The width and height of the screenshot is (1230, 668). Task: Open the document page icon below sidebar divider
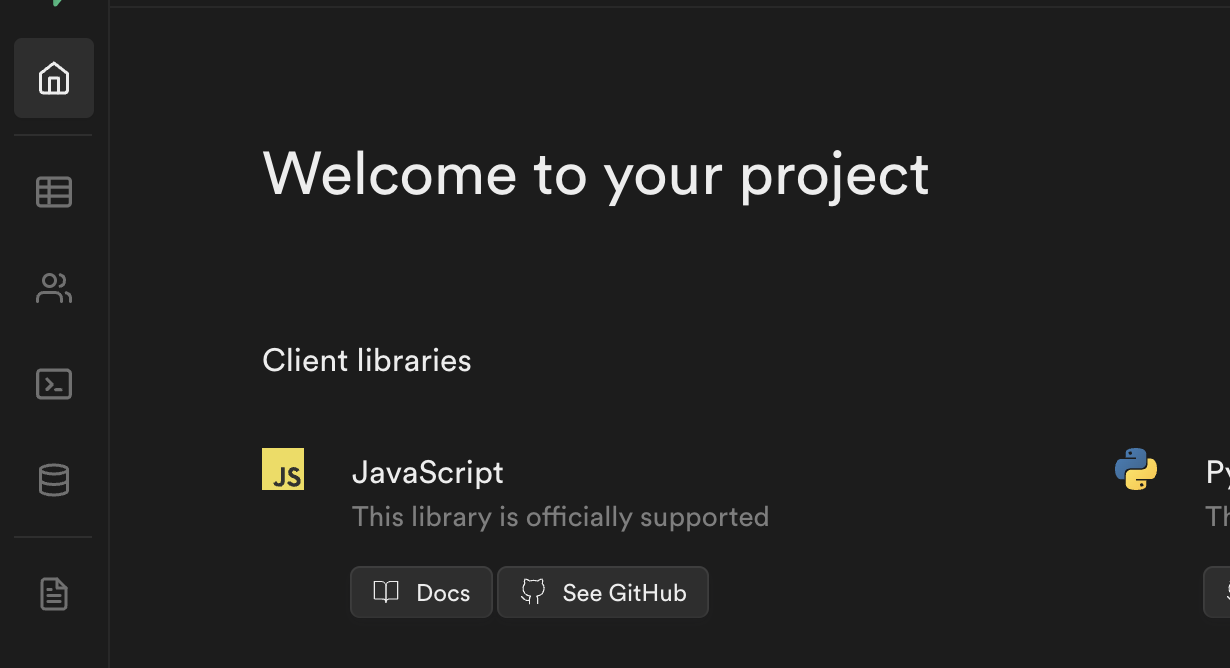tap(54, 594)
